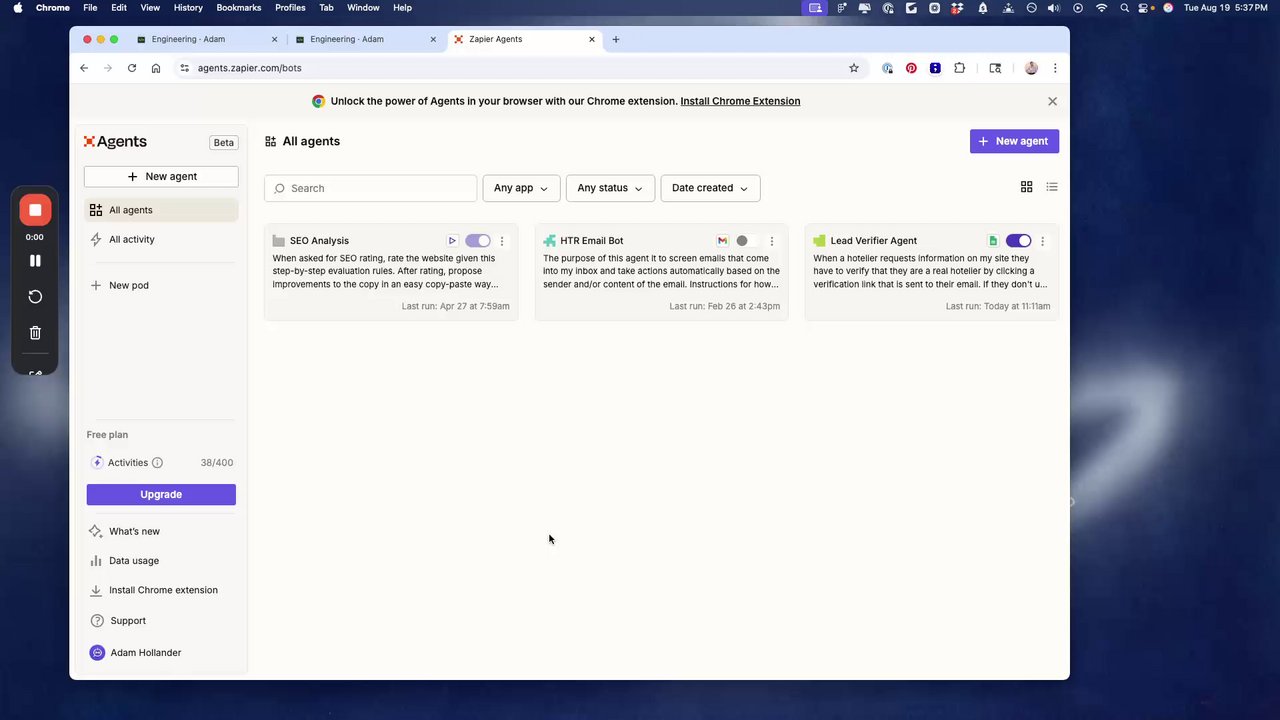Bookmark this page with star icon
Image resolution: width=1280 pixels, height=720 pixels.
(854, 68)
